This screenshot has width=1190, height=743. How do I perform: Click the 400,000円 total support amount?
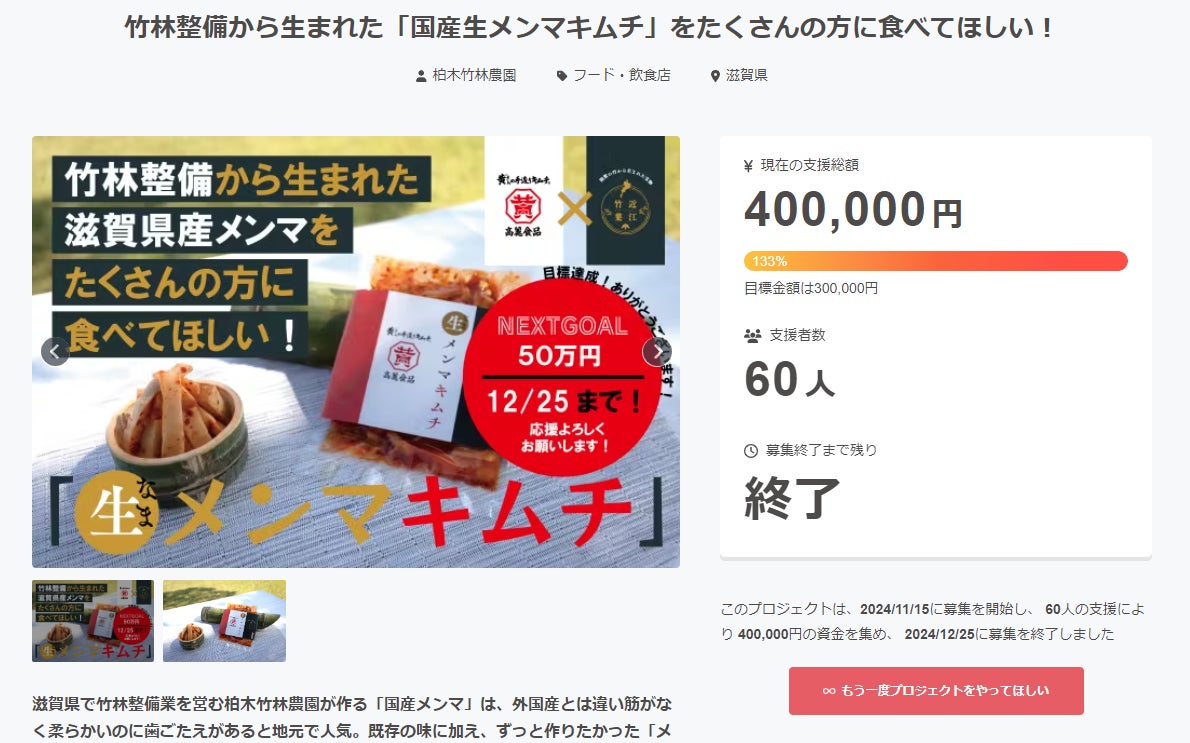coord(853,210)
